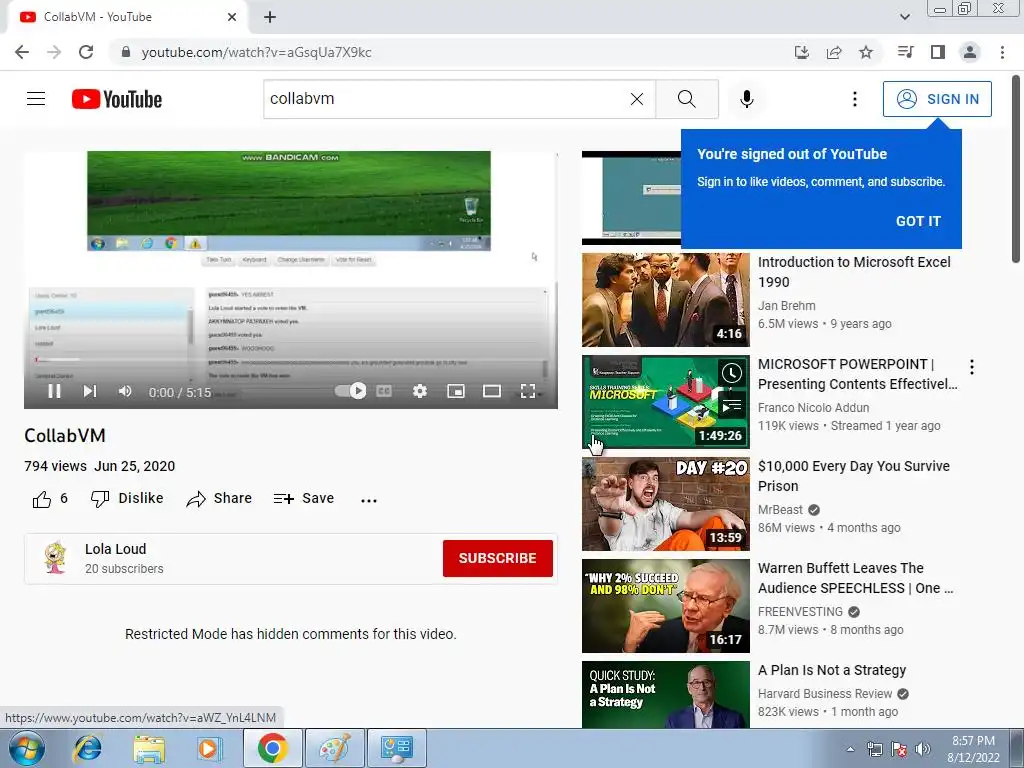Viewport: 1024px width, 768px height.
Task: Open A Plan Is Not a Strategy video
Action: click(832, 670)
